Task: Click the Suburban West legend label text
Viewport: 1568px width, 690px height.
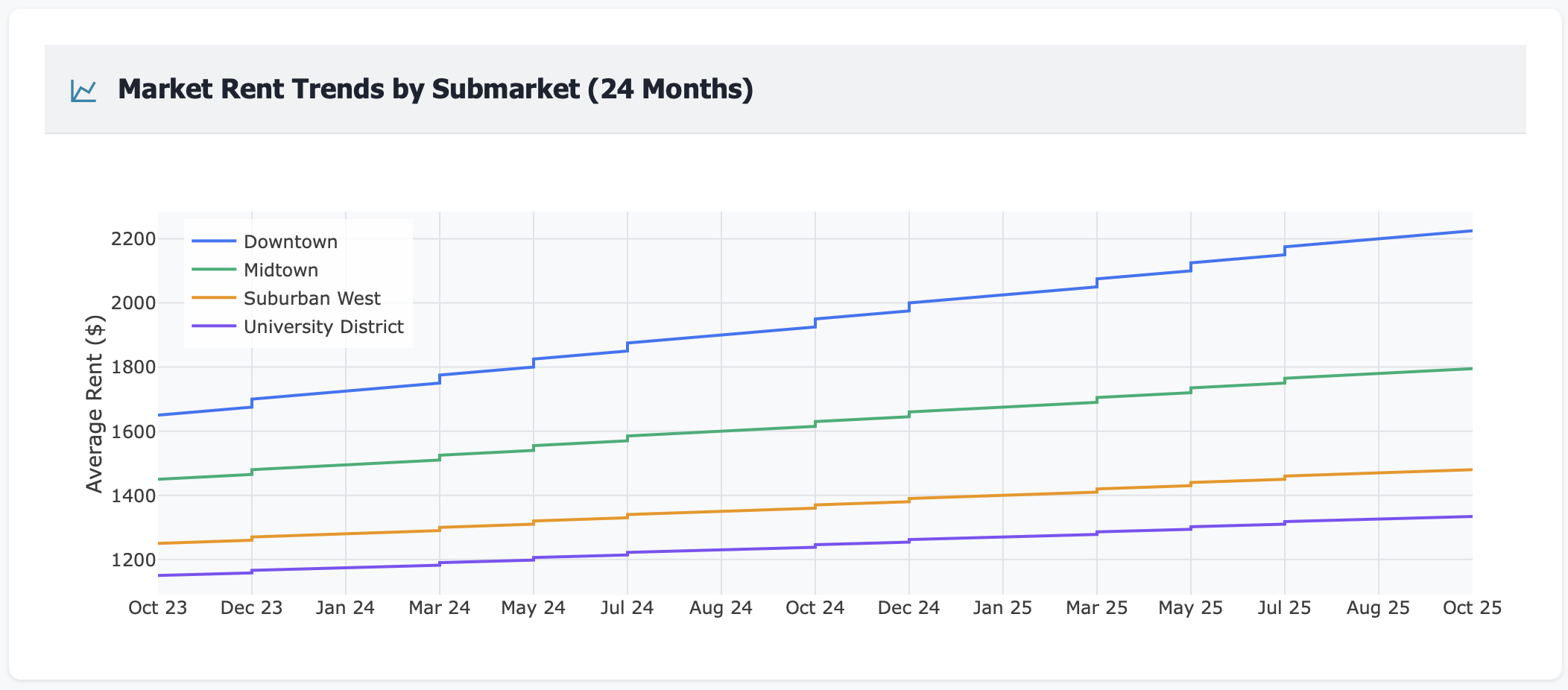Action: click(312, 297)
